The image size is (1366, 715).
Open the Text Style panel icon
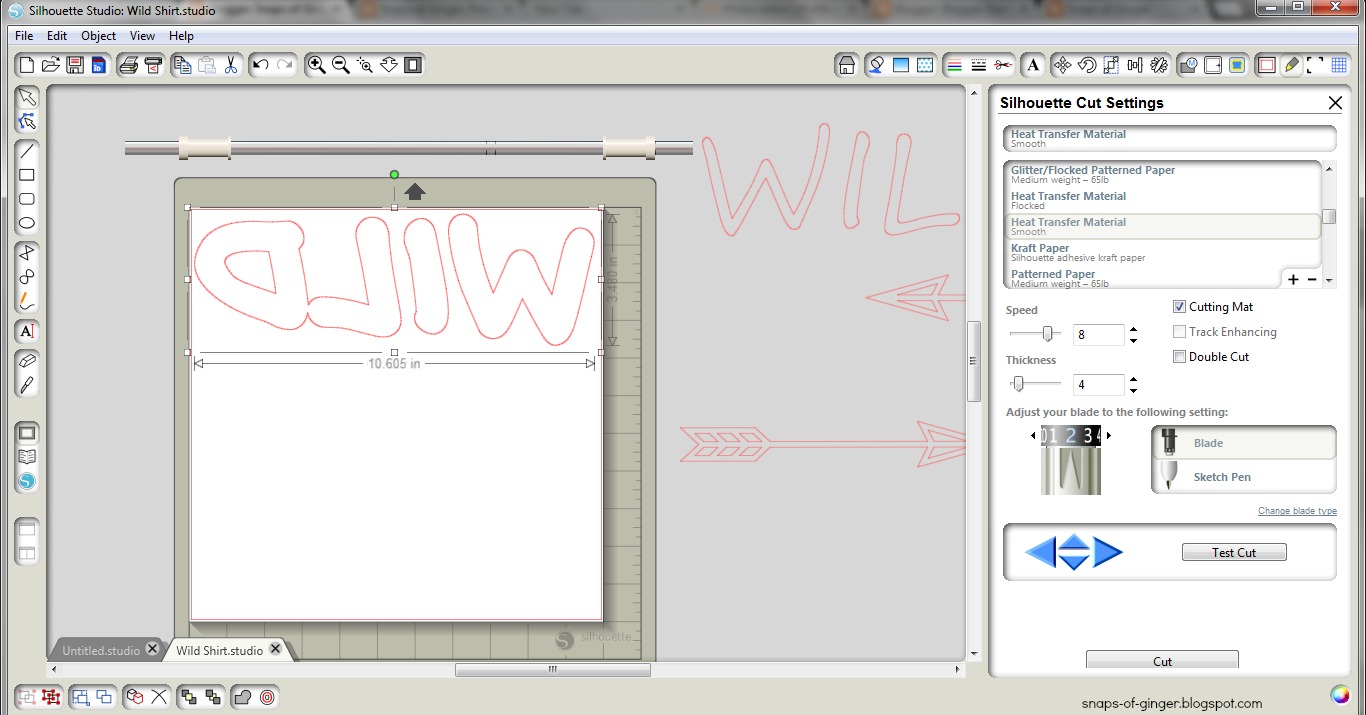pyautogui.click(x=1033, y=65)
